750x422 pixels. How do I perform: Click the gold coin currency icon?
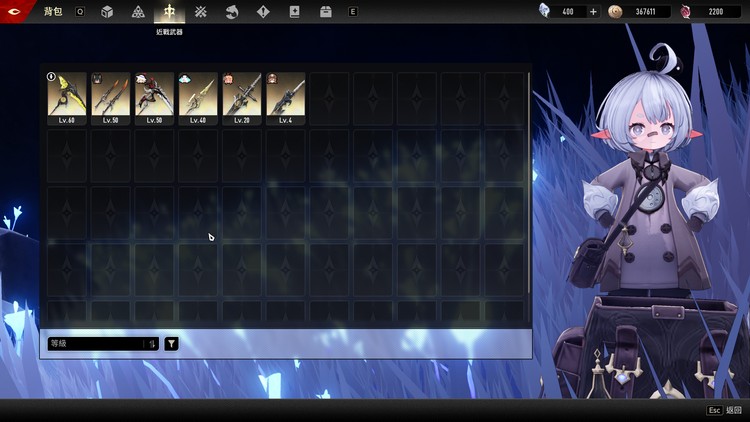[x=615, y=12]
